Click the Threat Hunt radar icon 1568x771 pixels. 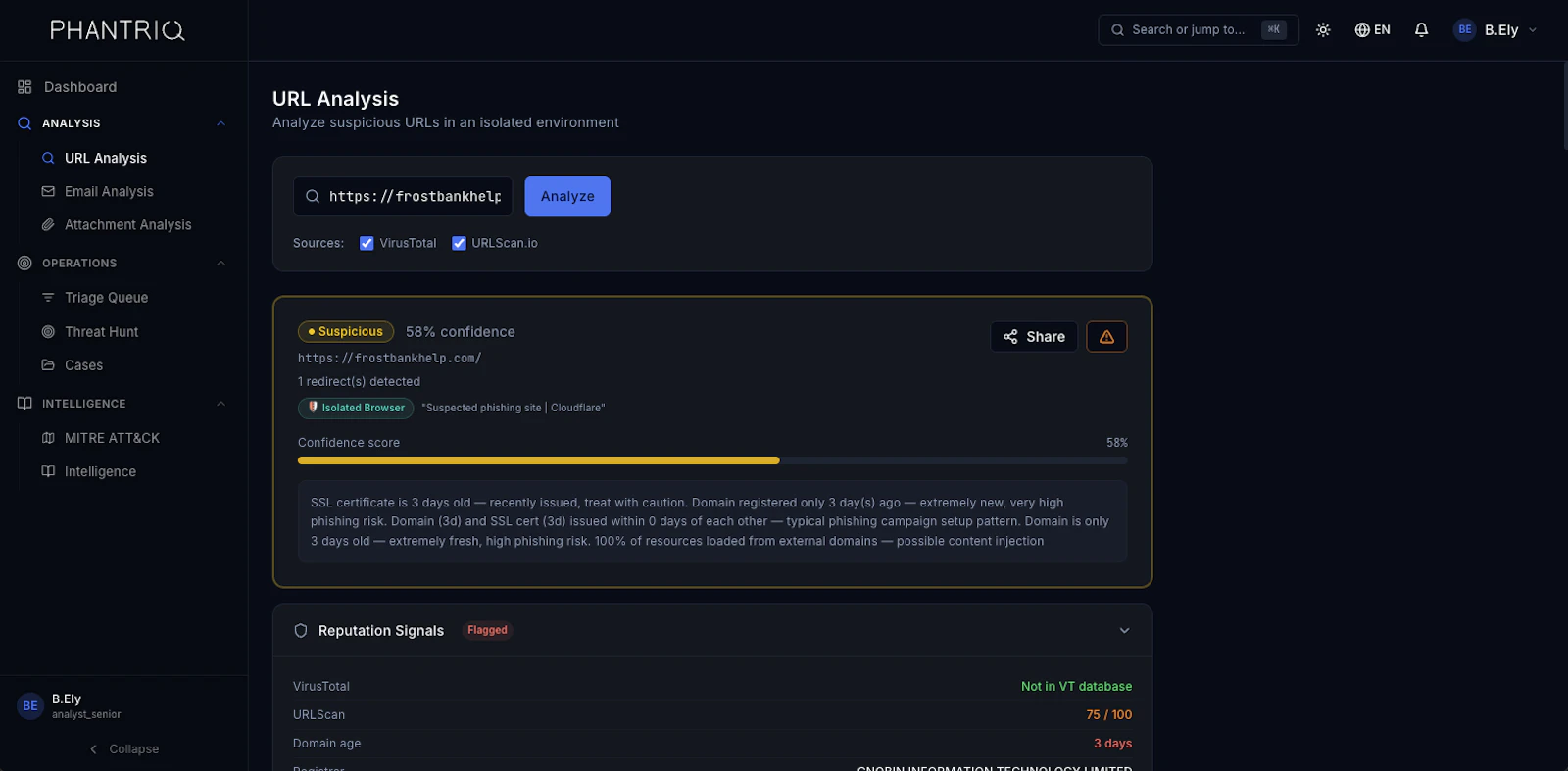(48, 332)
